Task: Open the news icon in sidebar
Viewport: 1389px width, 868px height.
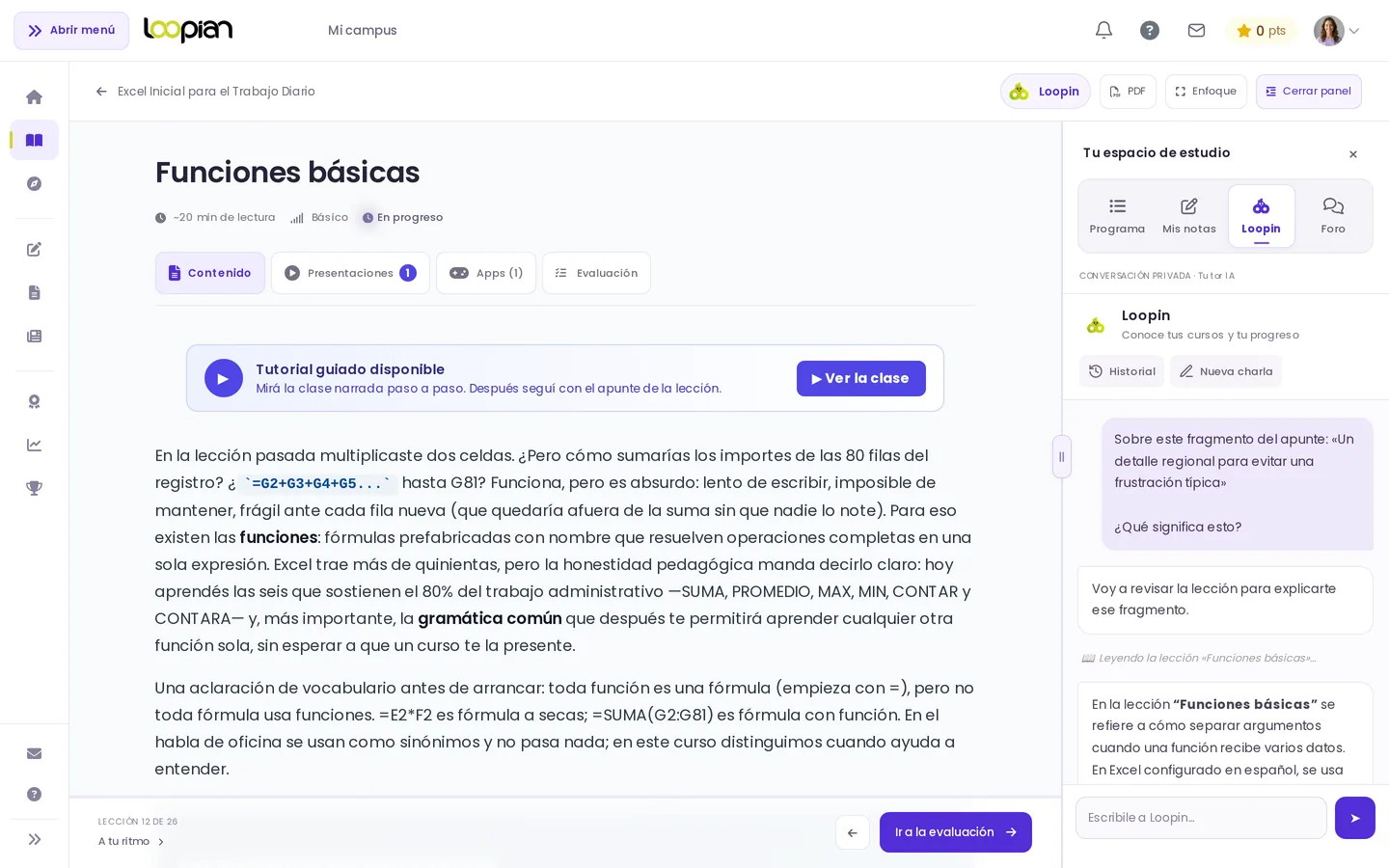Action: tap(34, 336)
